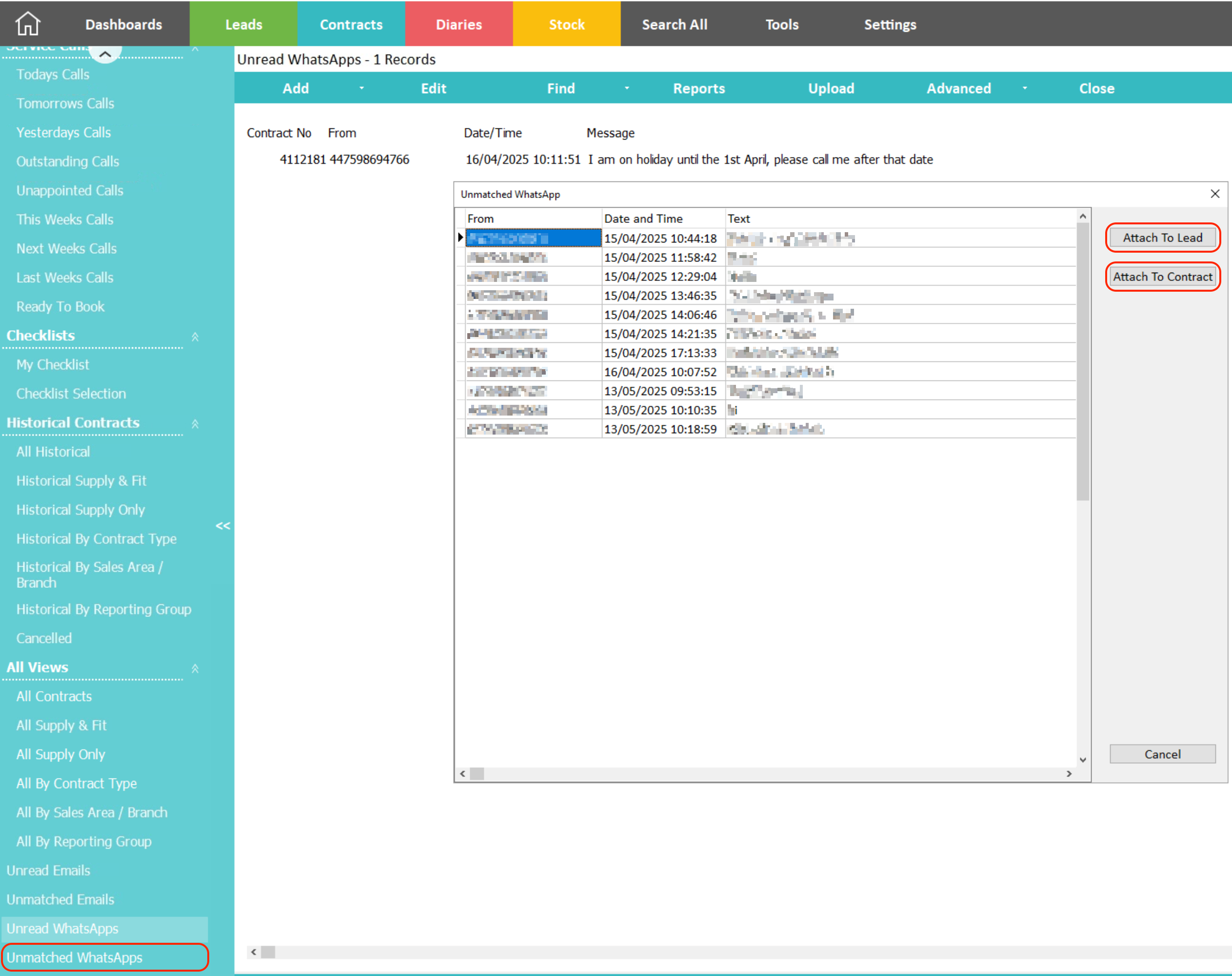This screenshot has height=976, width=1232.
Task: Collapse the sidebar using the << arrow
Action: (223, 526)
